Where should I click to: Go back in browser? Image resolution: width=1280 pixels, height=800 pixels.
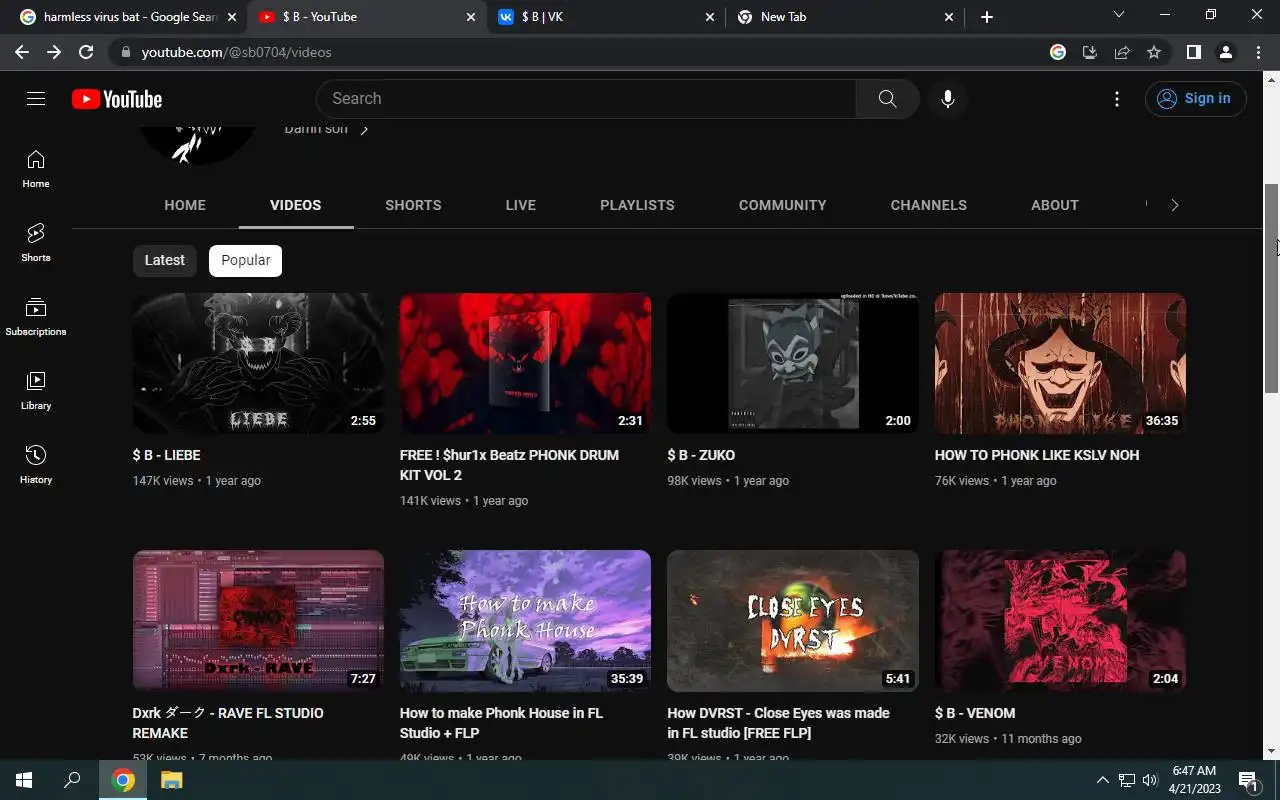(22, 52)
